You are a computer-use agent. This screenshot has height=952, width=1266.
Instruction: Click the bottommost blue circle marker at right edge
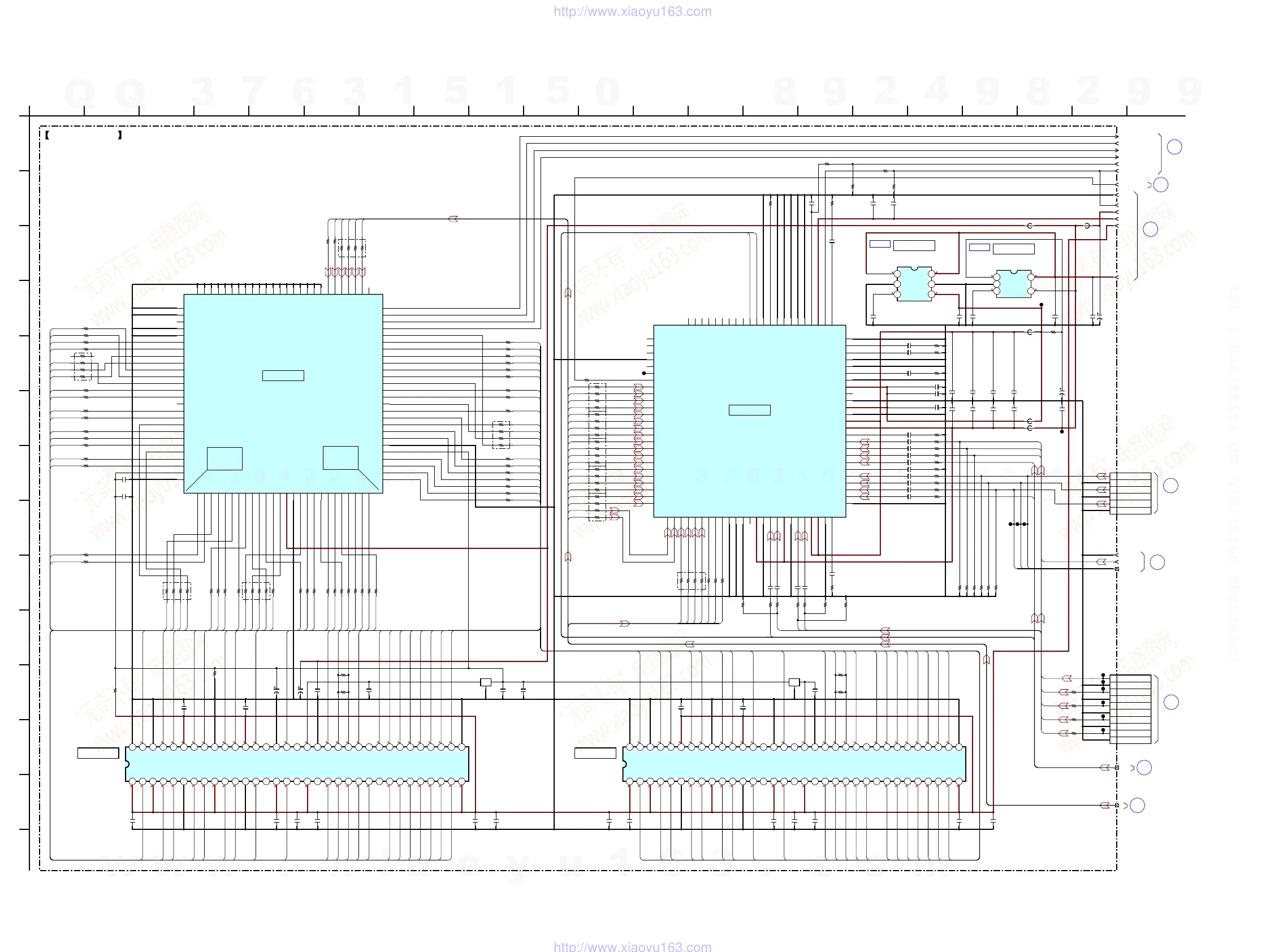(1137, 806)
